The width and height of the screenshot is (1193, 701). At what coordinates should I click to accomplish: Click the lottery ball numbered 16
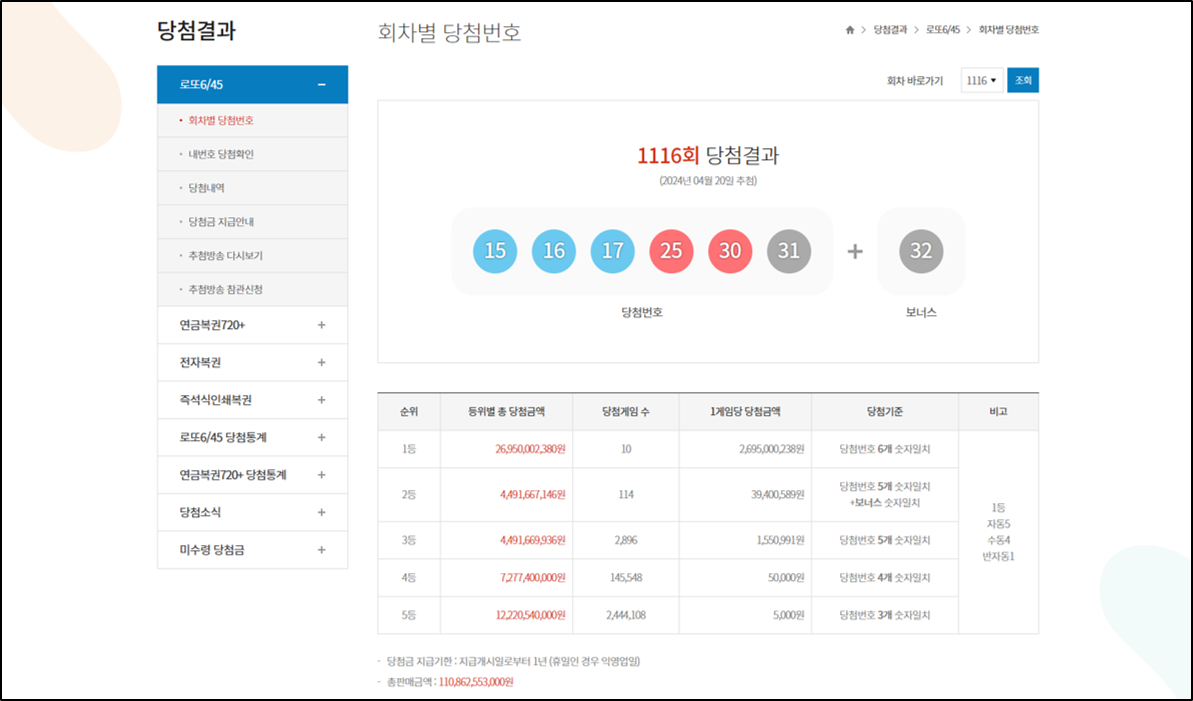(554, 251)
